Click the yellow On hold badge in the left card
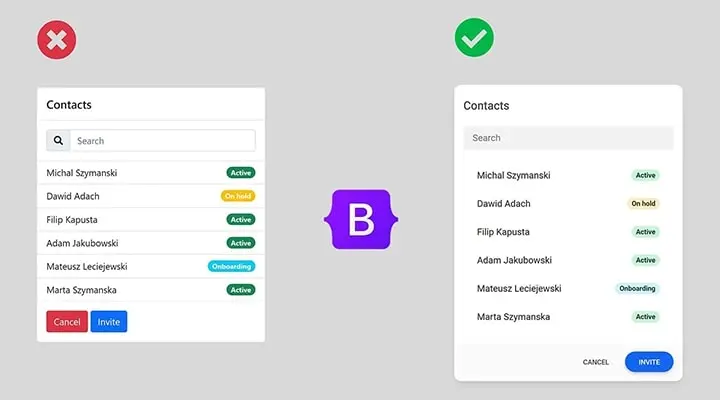Image resolution: width=720 pixels, height=400 pixels. [238, 196]
